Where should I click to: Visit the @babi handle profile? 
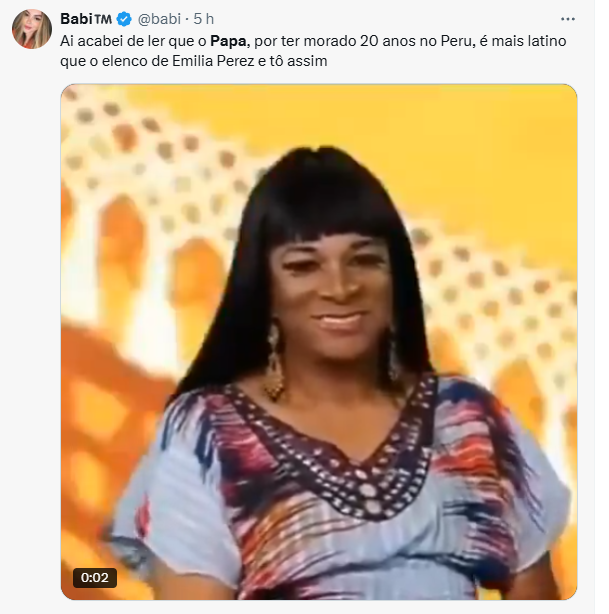(159, 19)
